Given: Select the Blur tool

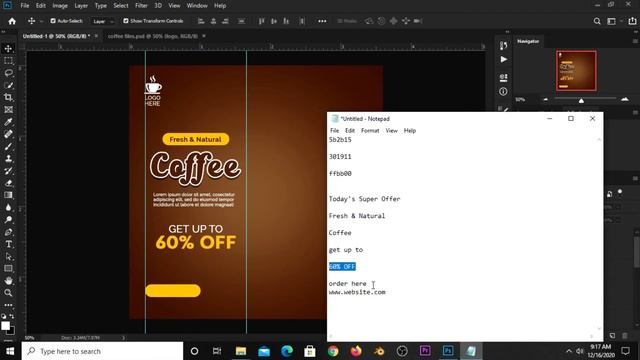Looking at the screenshot, I should [x=8, y=208].
